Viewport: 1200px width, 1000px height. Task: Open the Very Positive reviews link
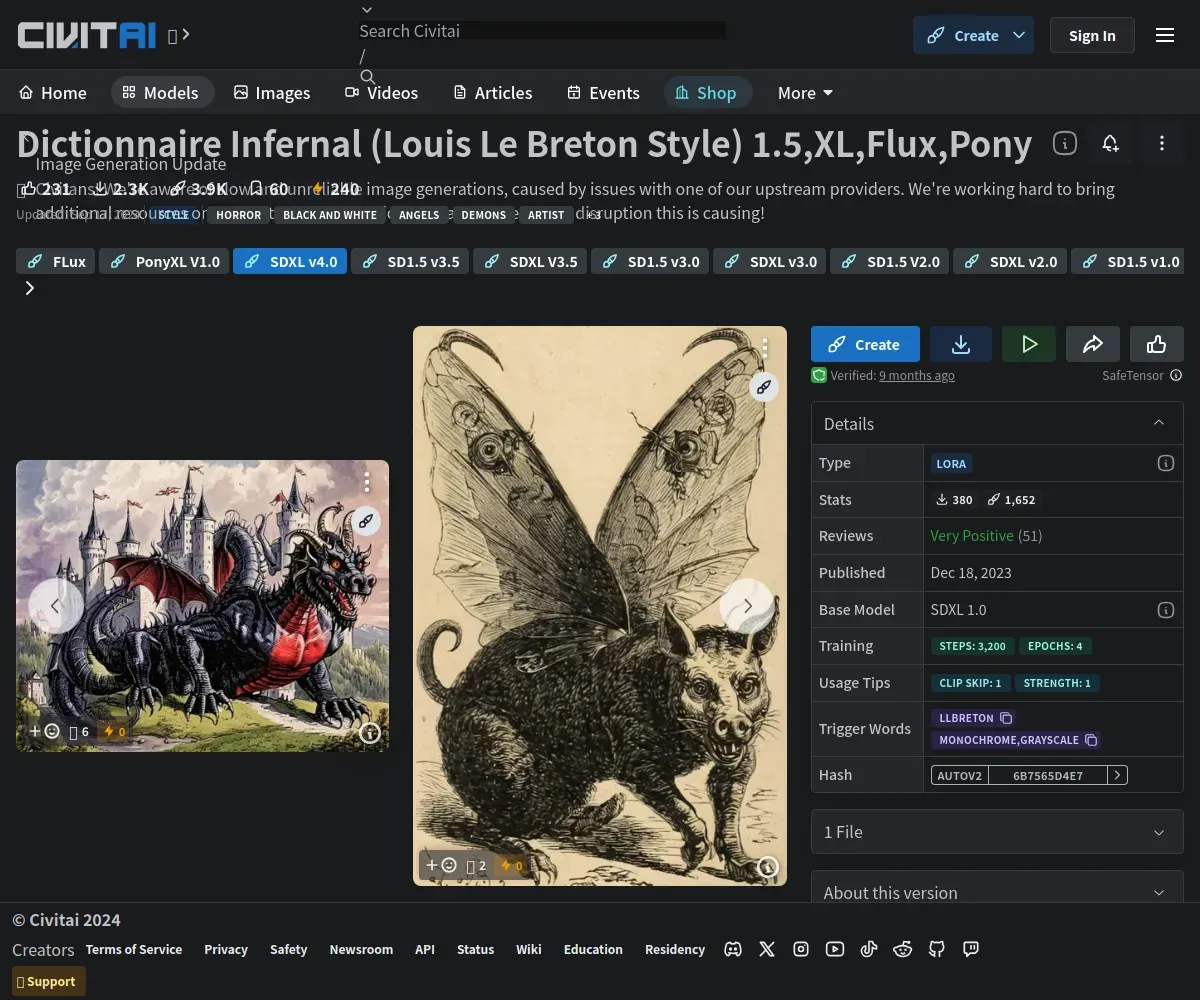972,536
